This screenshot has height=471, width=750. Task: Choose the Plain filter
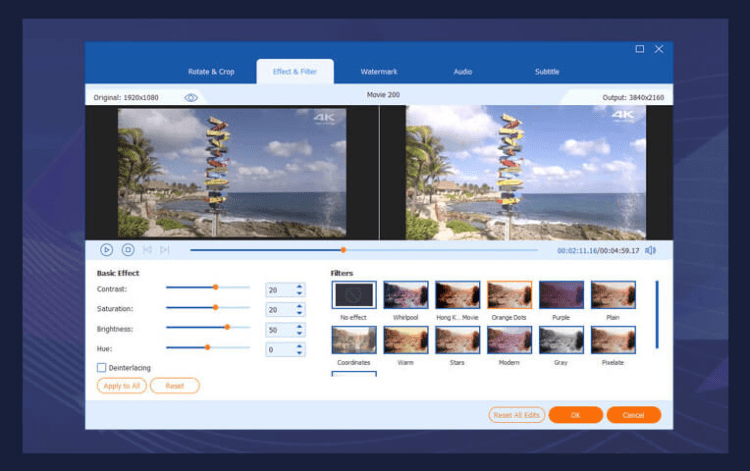point(613,295)
